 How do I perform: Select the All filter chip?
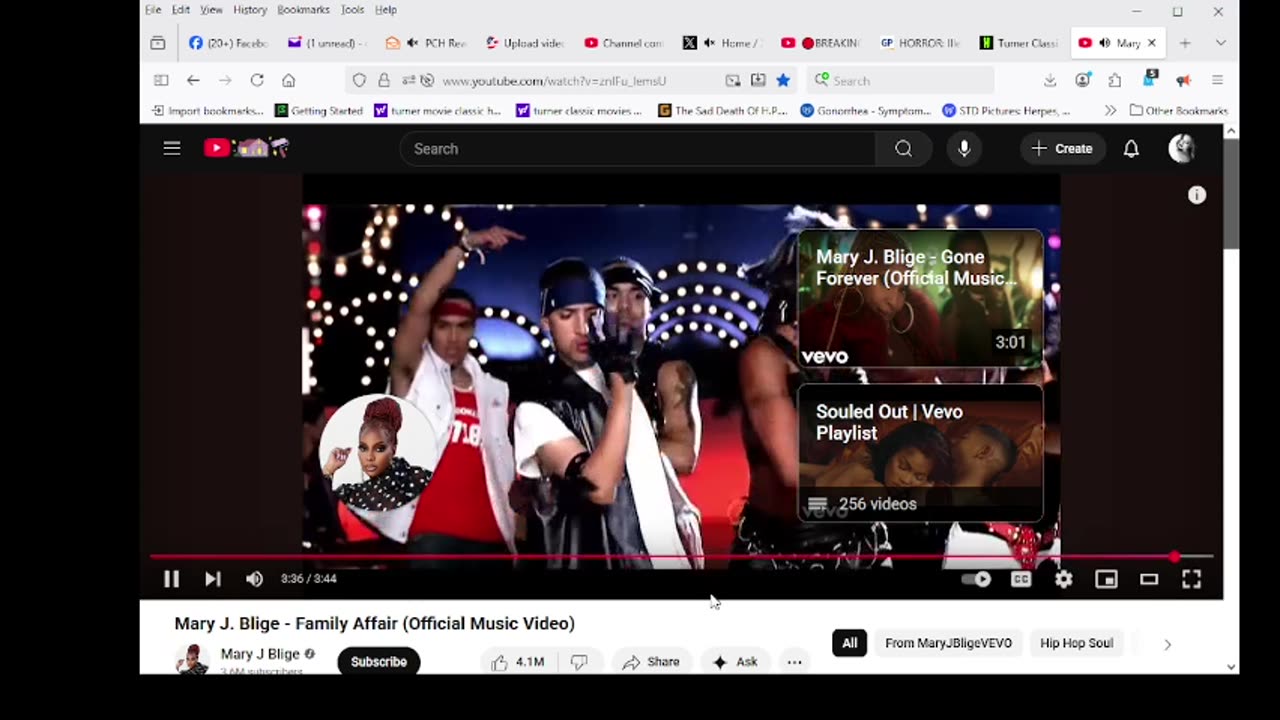849,643
